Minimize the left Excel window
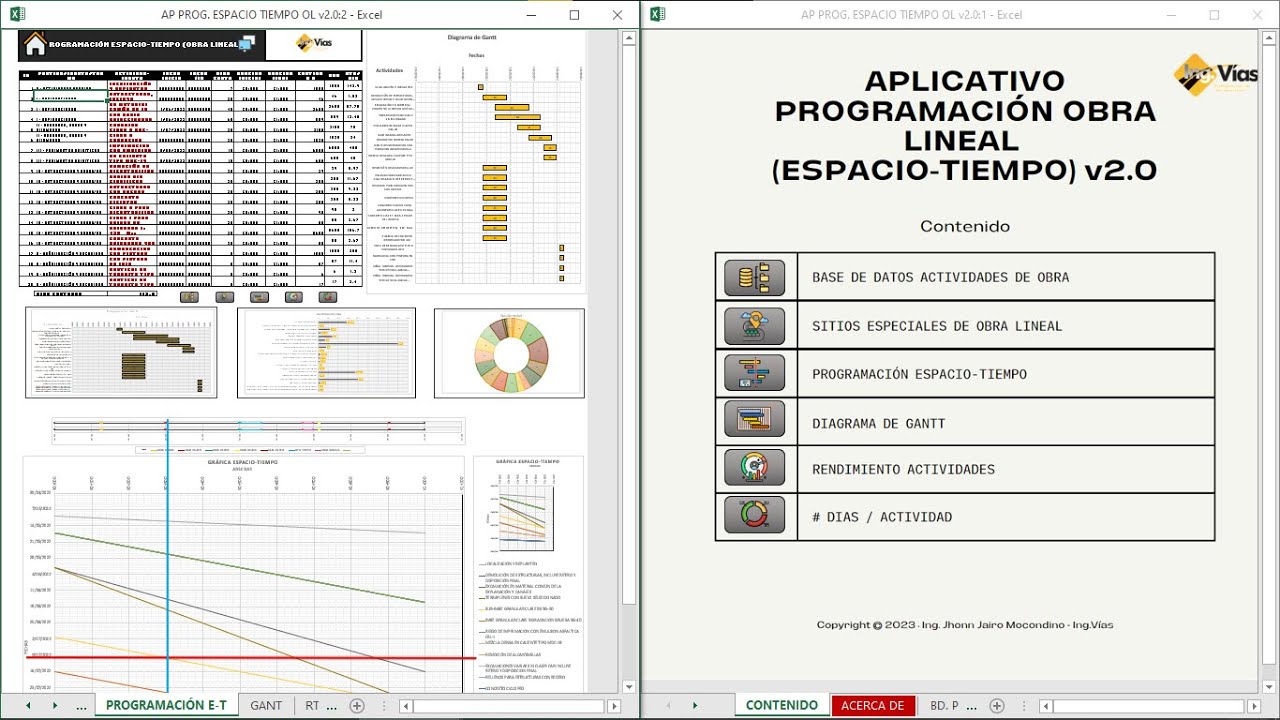The width and height of the screenshot is (1280, 720). pyautogui.click(x=529, y=14)
